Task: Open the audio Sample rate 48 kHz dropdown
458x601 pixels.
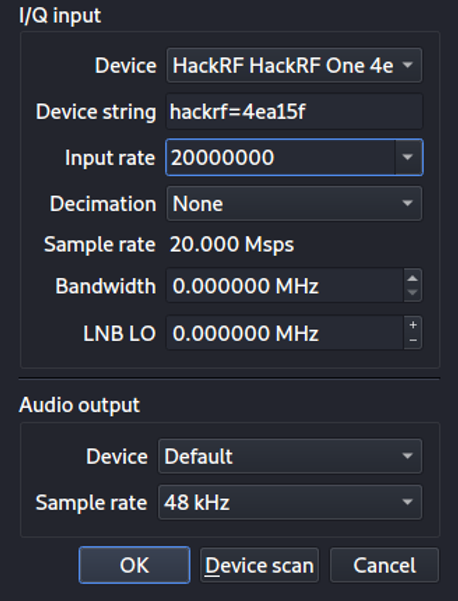Action: click(x=290, y=502)
